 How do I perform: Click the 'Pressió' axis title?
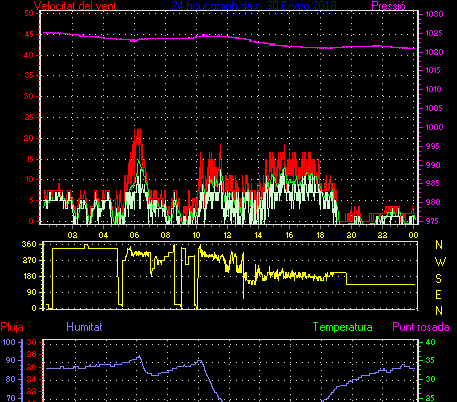pos(388,6)
